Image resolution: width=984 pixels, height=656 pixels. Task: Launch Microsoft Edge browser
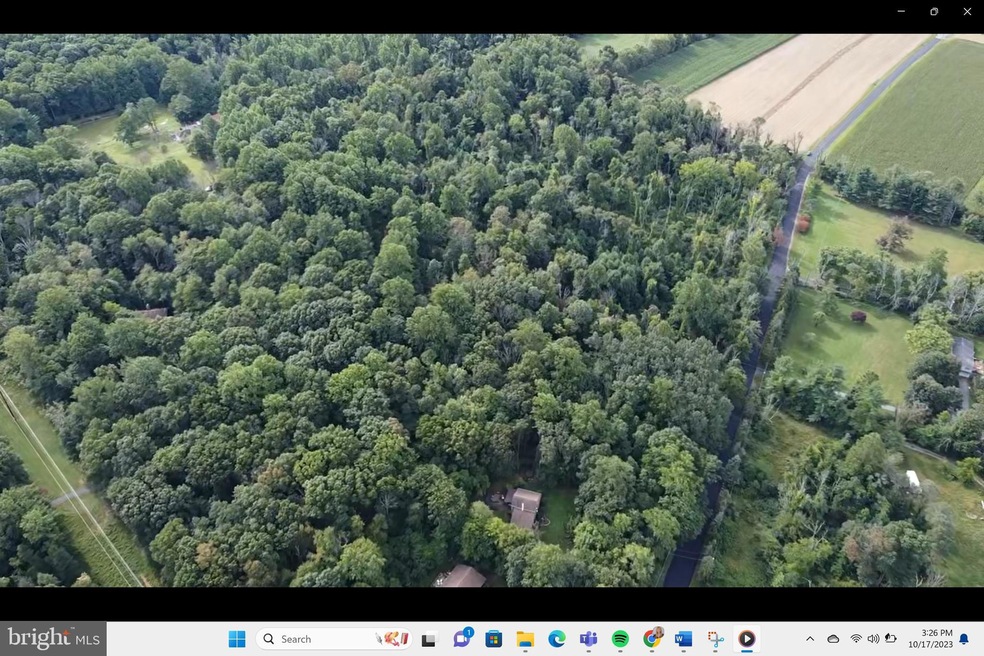(x=557, y=639)
